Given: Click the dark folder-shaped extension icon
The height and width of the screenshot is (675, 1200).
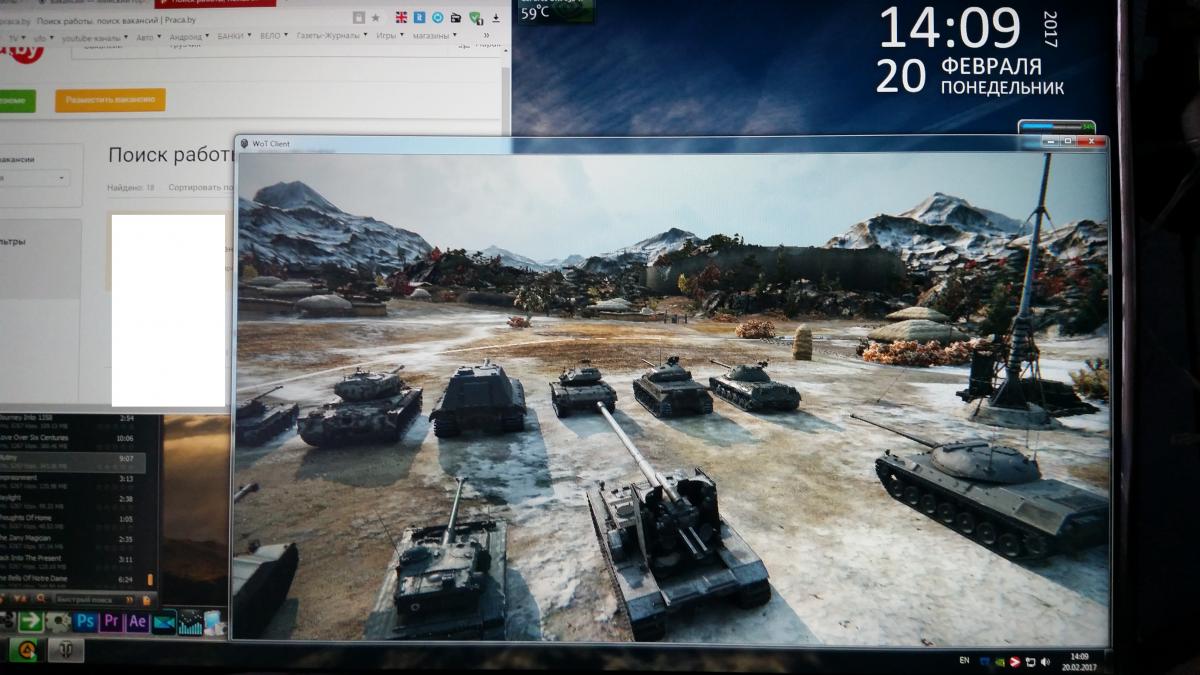Looking at the screenshot, I should (x=456, y=17).
